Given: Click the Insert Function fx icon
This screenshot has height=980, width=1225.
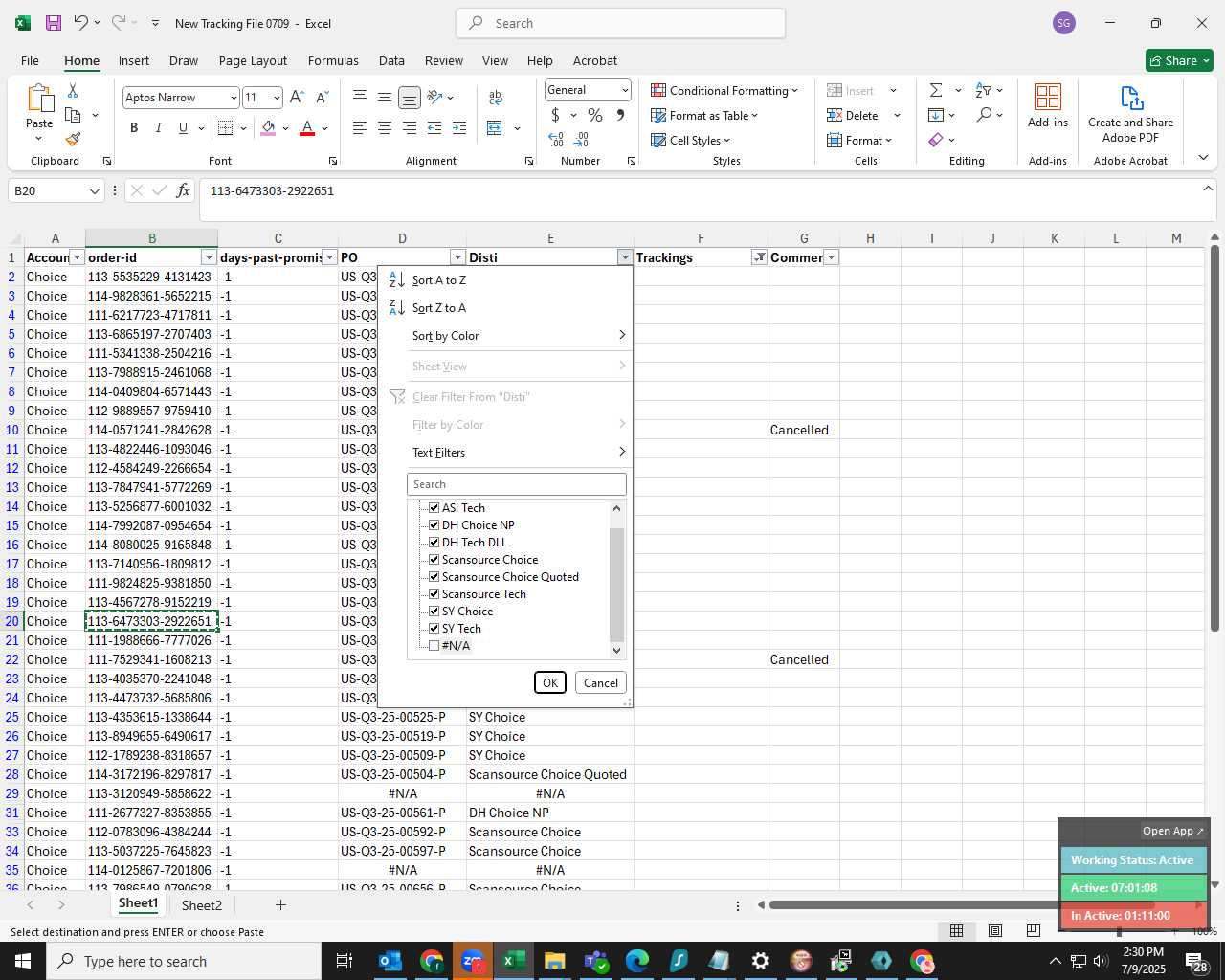Looking at the screenshot, I should point(183,190).
